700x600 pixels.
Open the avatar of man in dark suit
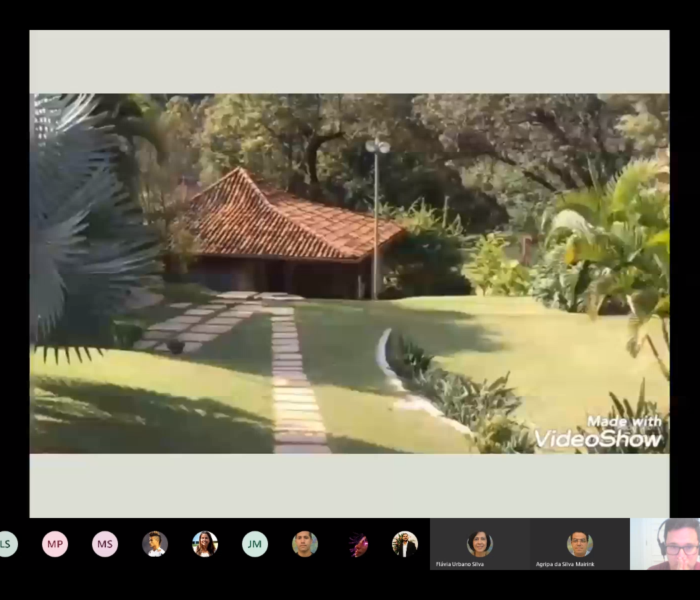[x=405, y=543]
